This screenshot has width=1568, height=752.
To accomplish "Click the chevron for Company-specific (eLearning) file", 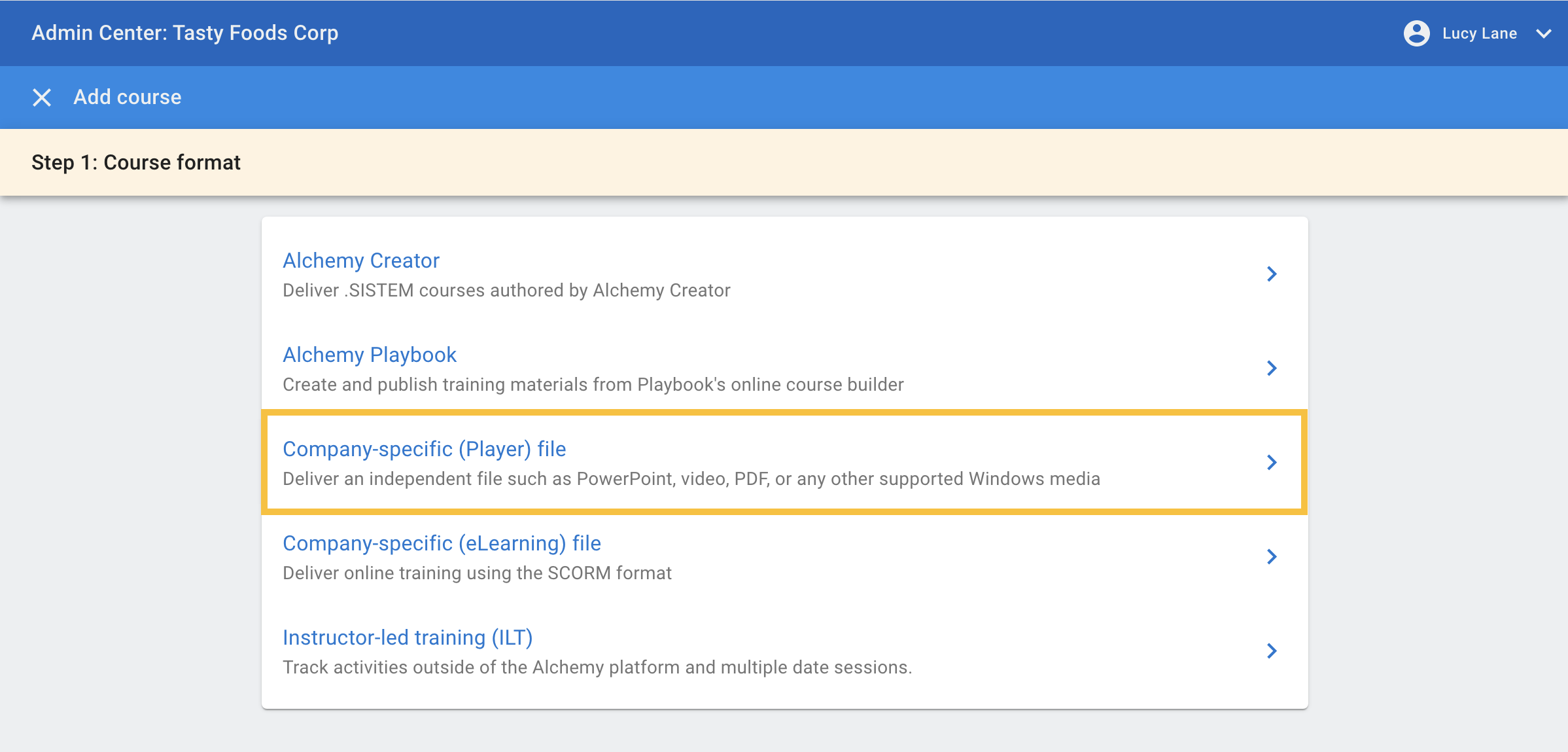I will 1272,557.
